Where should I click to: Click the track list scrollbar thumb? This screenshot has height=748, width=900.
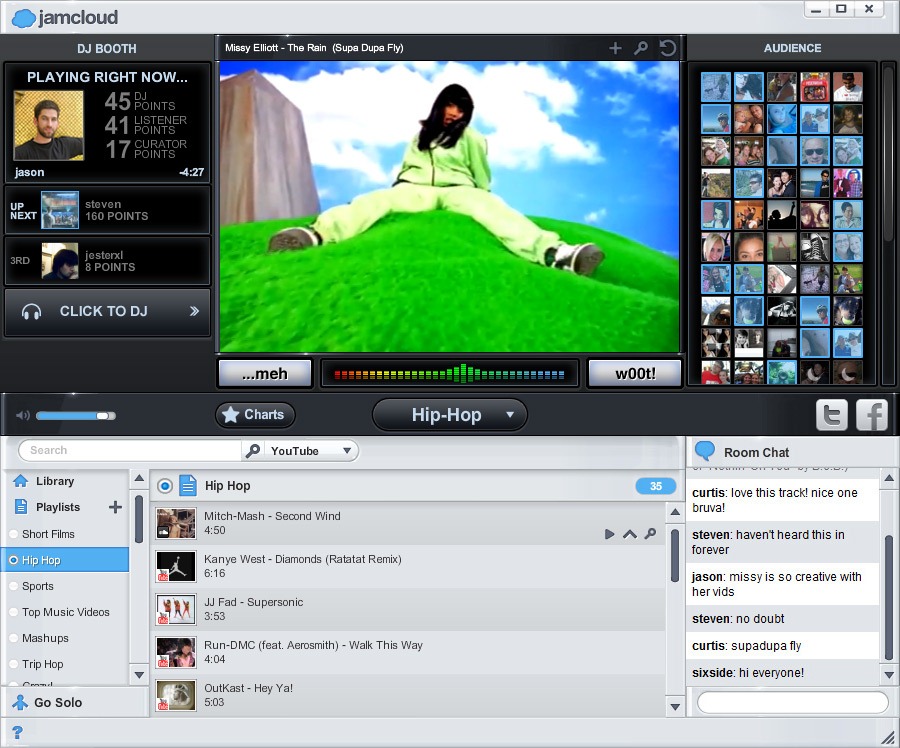click(675, 556)
